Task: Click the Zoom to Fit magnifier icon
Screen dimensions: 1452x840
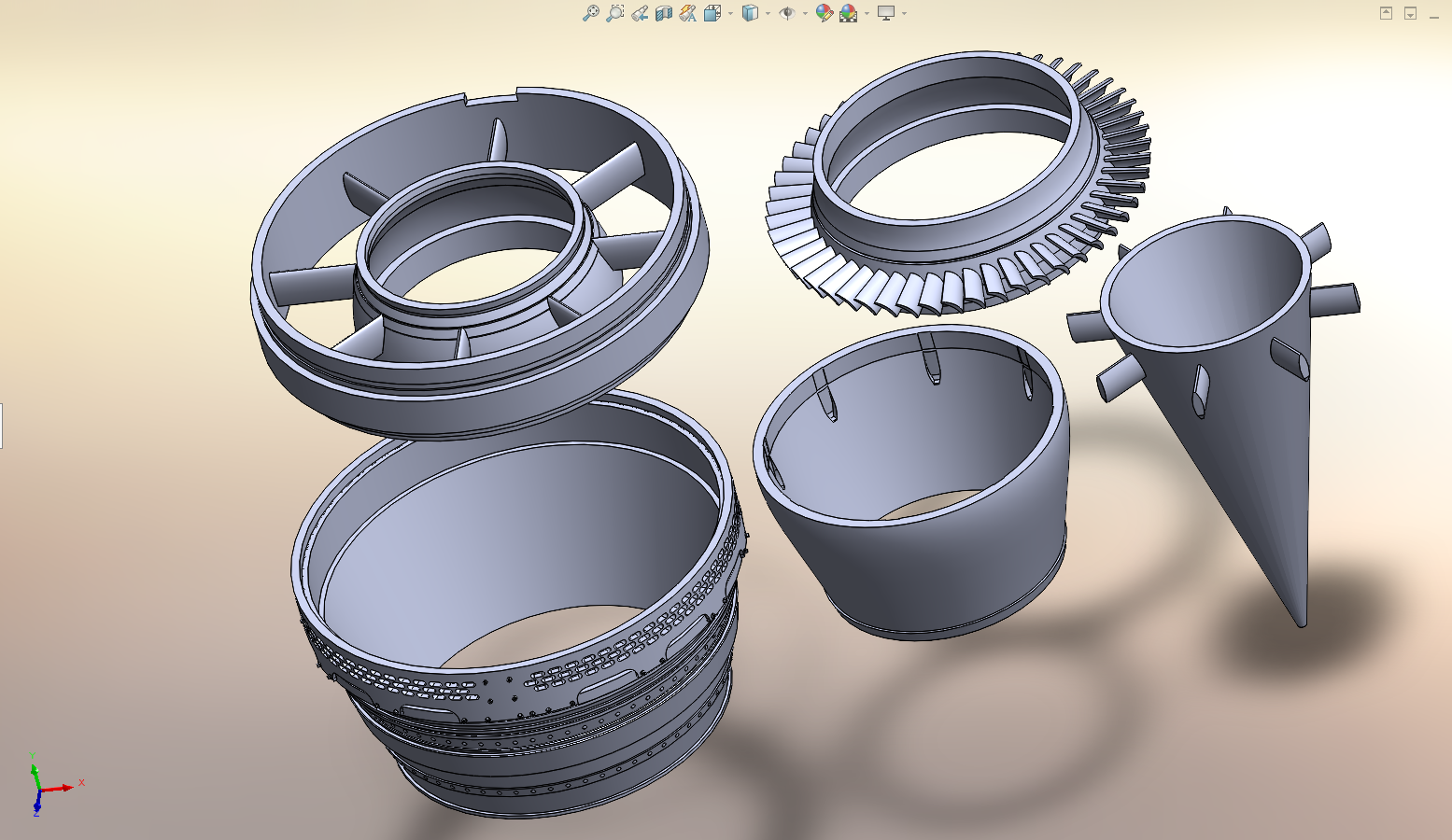Action: pos(590,13)
